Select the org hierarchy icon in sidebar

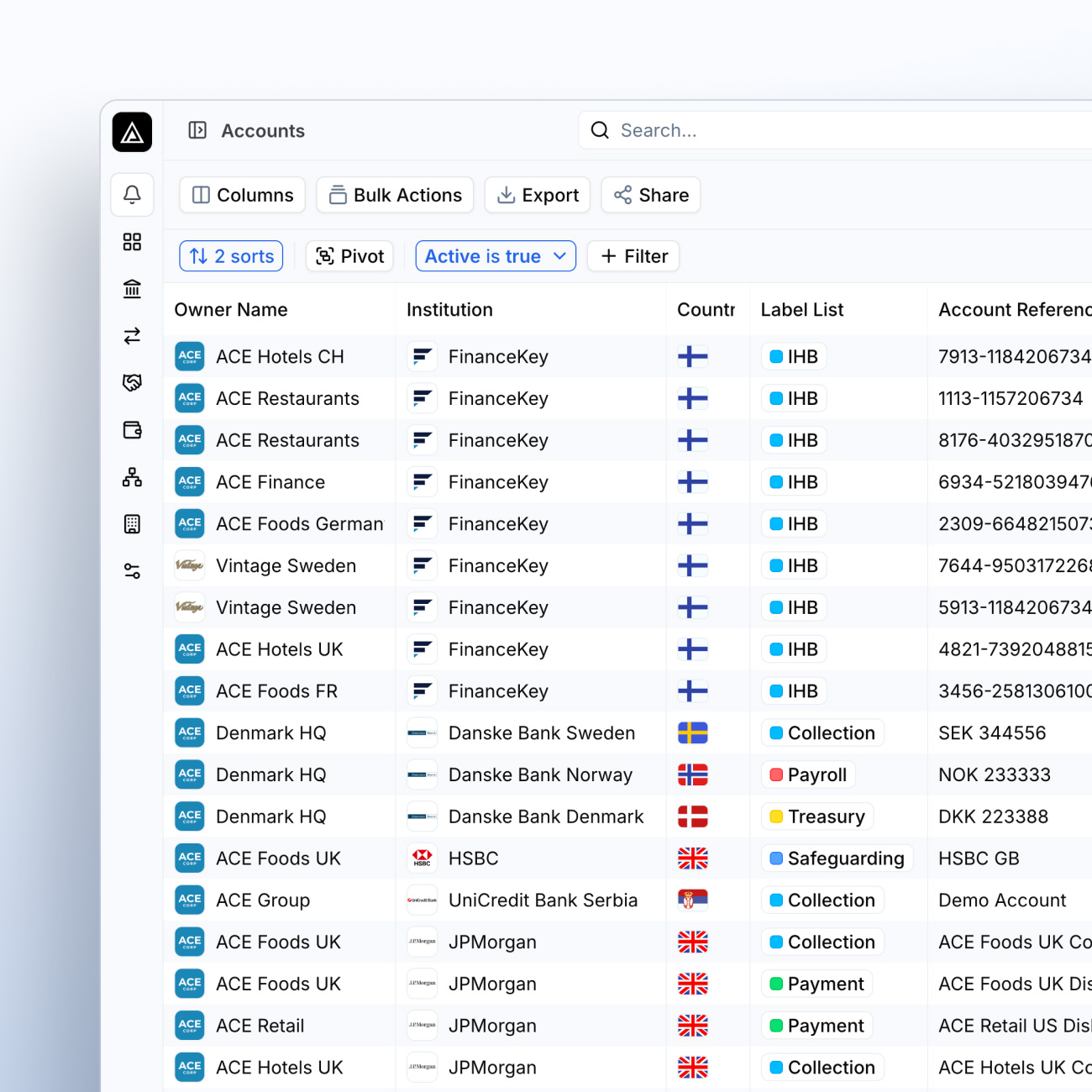click(x=132, y=477)
